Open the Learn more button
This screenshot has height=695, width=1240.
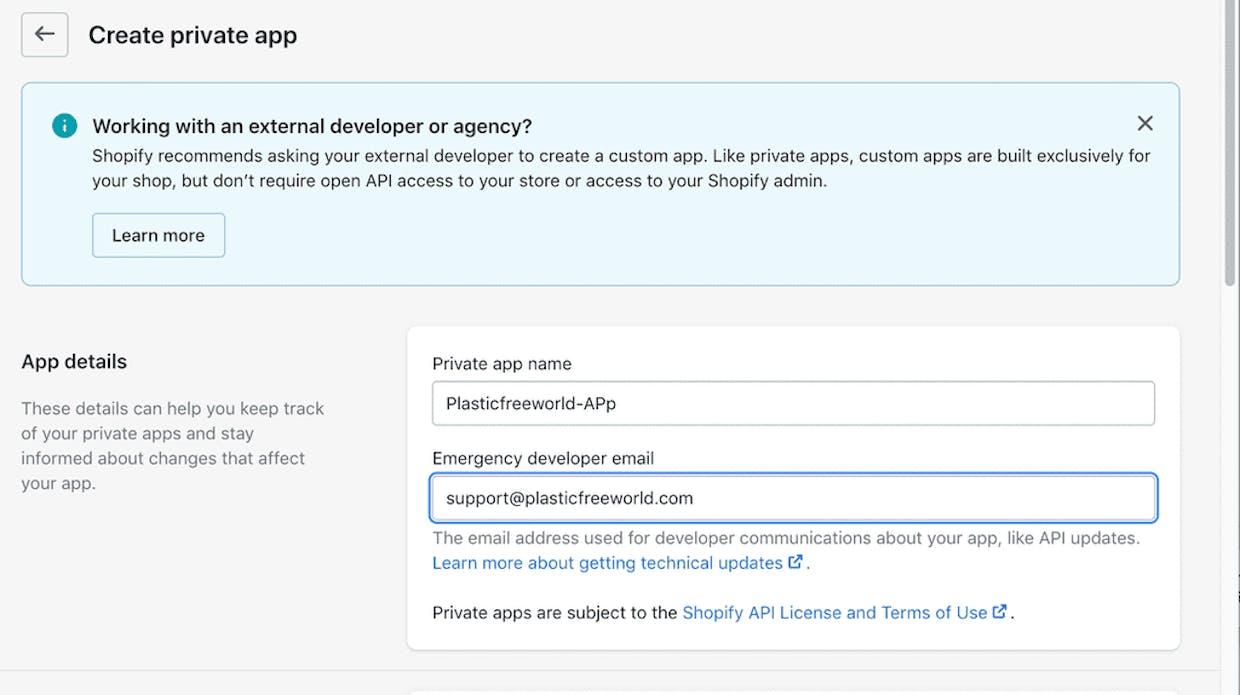pyautogui.click(x=158, y=235)
